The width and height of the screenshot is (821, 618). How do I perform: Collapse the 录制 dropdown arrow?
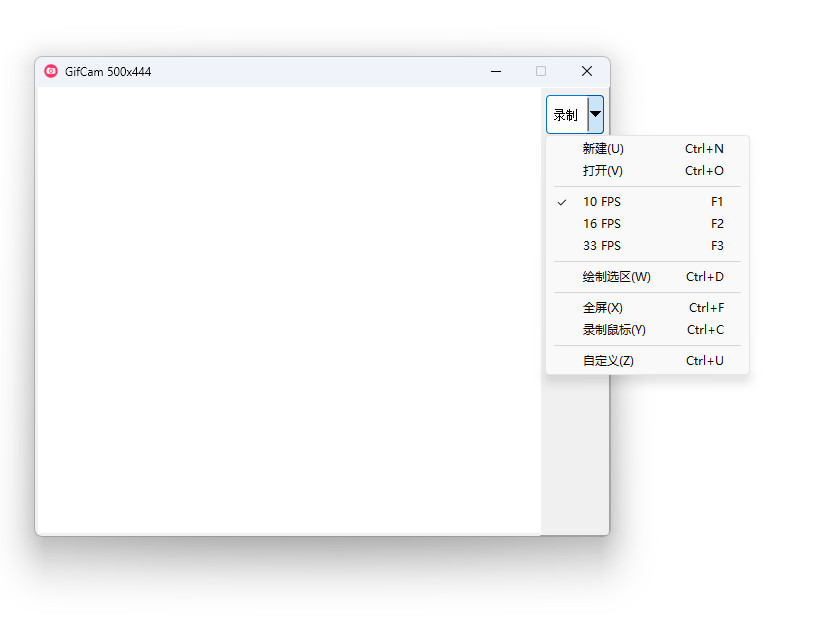pyautogui.click(x=595, y=115)
